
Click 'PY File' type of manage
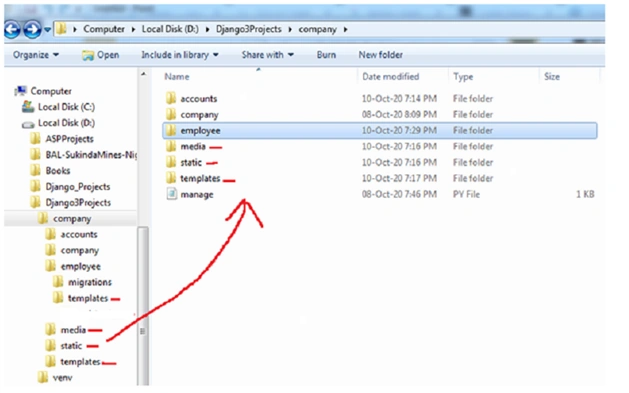(467, 194)
